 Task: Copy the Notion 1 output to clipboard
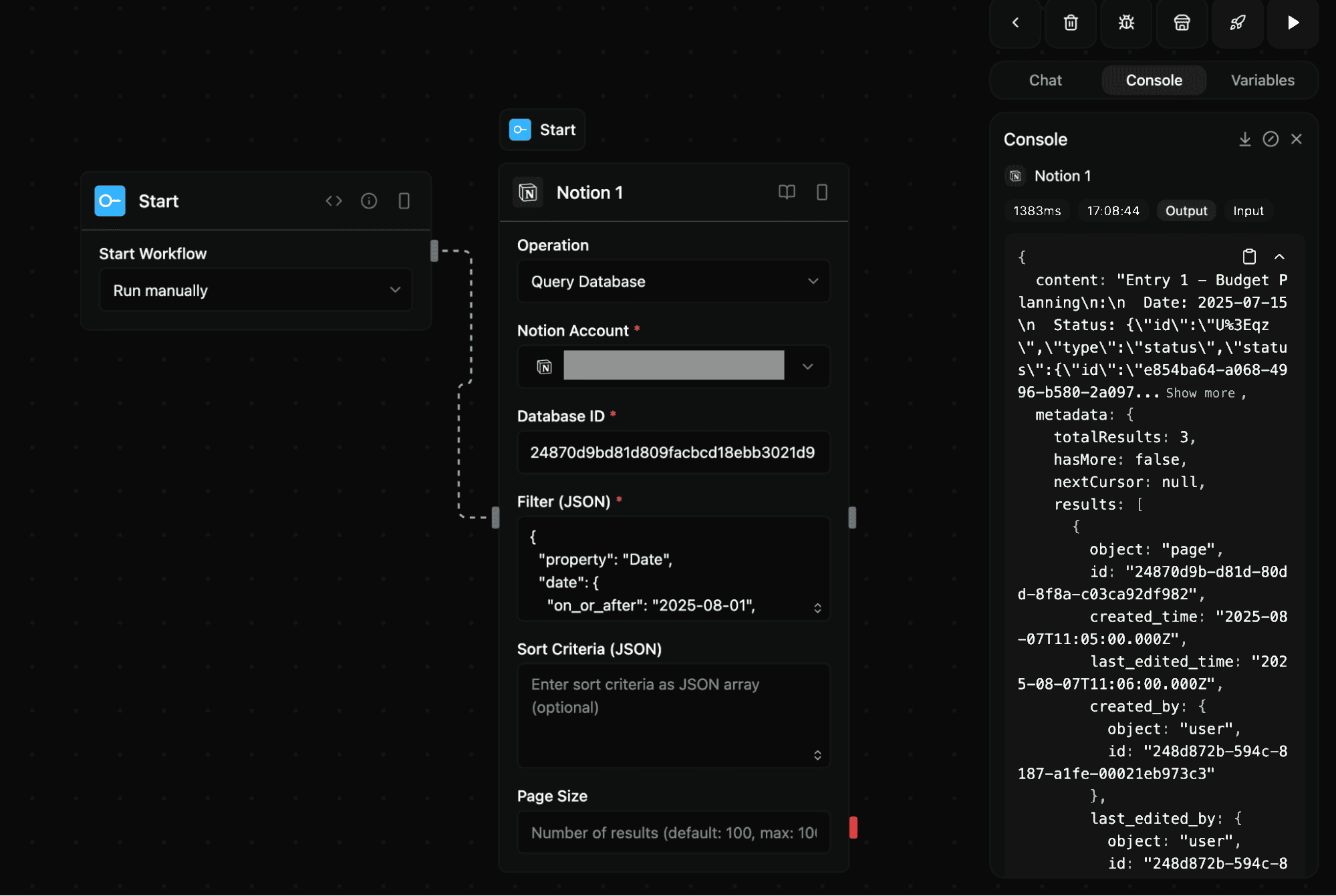pos(1248,256)
